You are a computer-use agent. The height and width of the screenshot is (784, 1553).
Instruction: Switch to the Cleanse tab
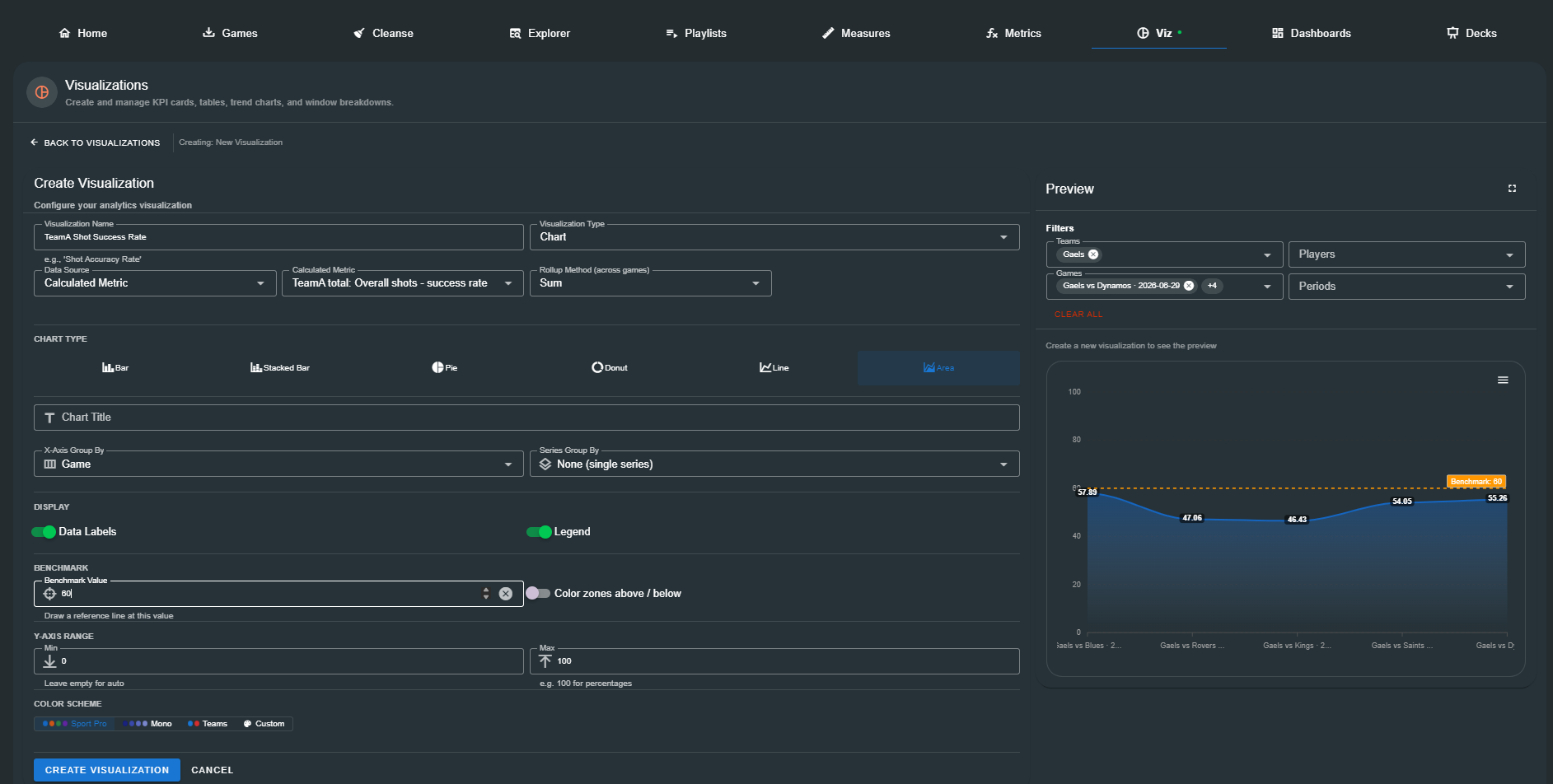(384, 33)
